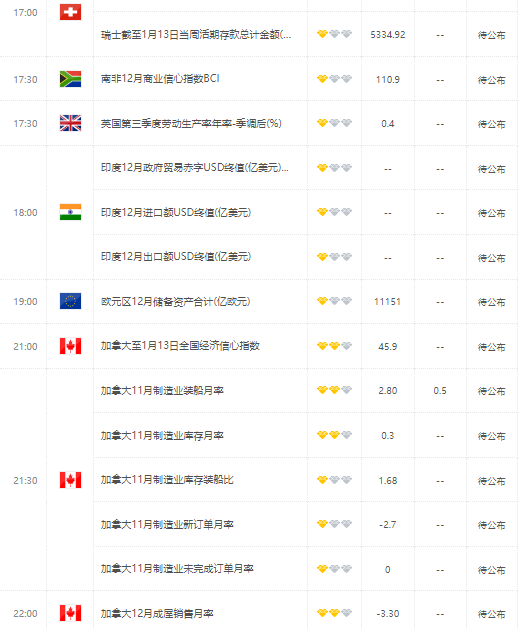The height and width of the screenshot is (630, 518).
Task: Click the Canada flag icon at 22:00
Action: (x=70, y=613)
